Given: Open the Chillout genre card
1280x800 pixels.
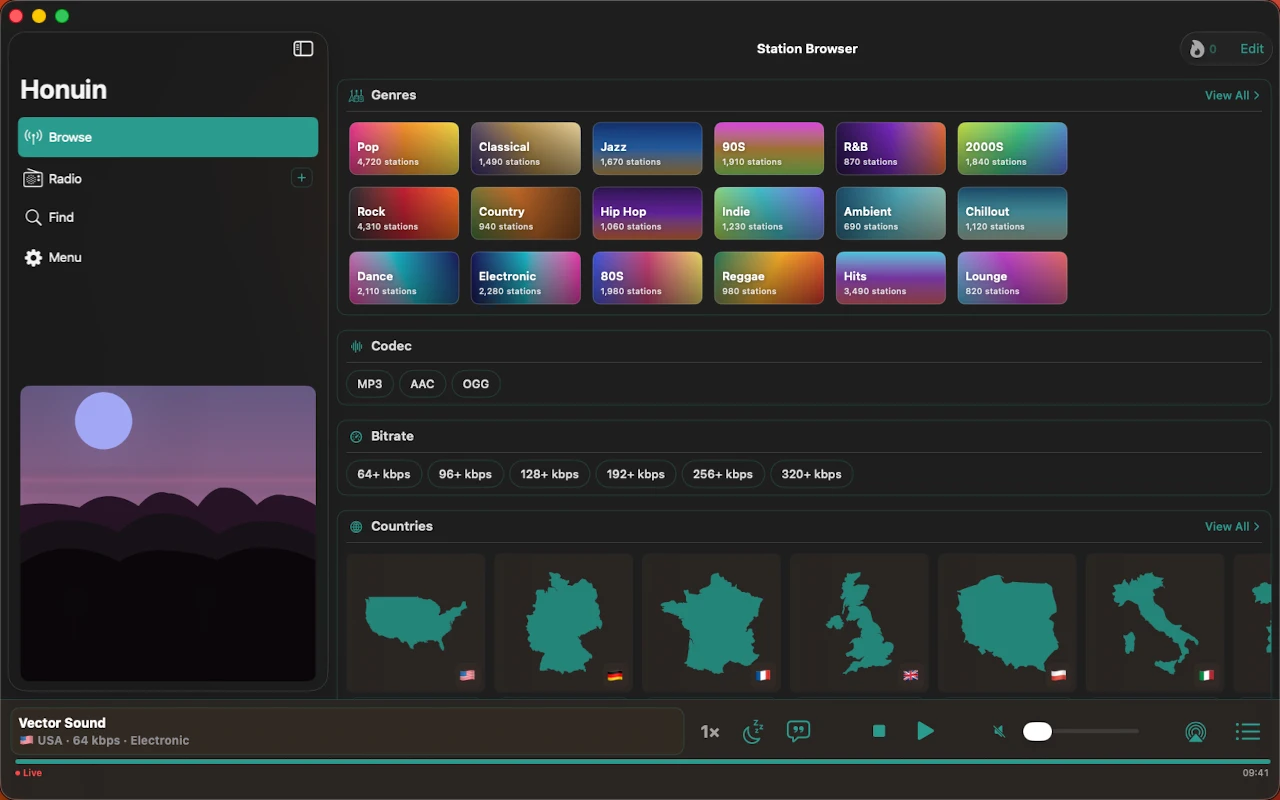Looking at the screenshot, I should pyautogui.click(x=1012, y=213).
